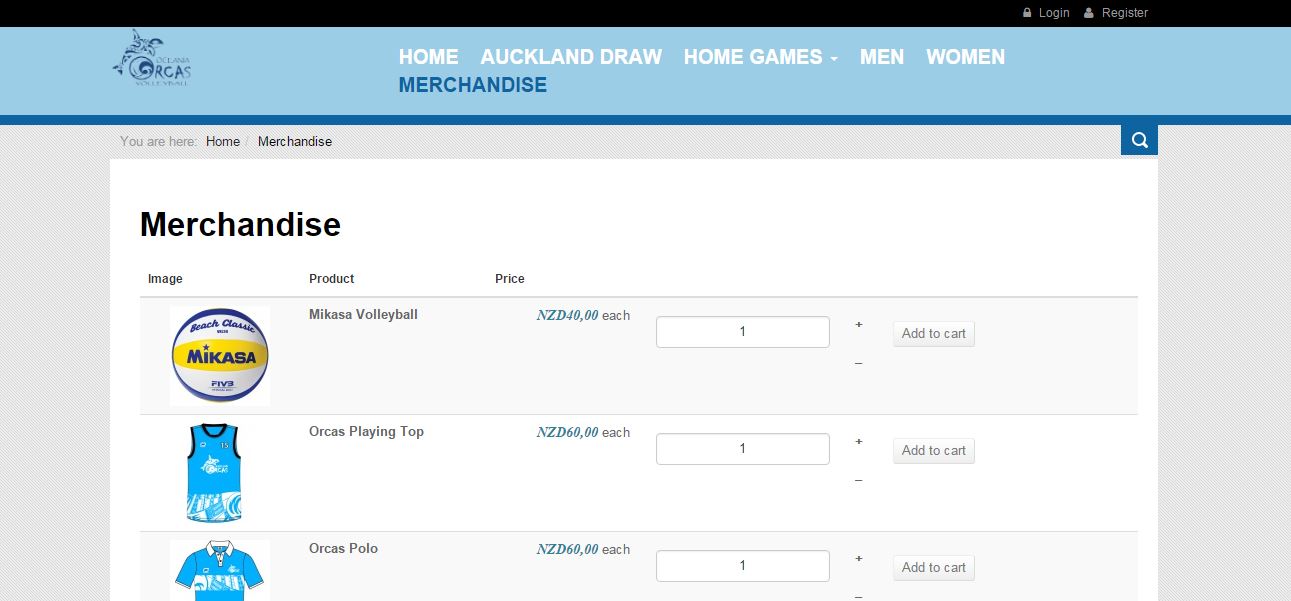This screenshot has height=601, width=1291.
Task: Open the Orcas Playing Top product name
Action: click(366, 431)
